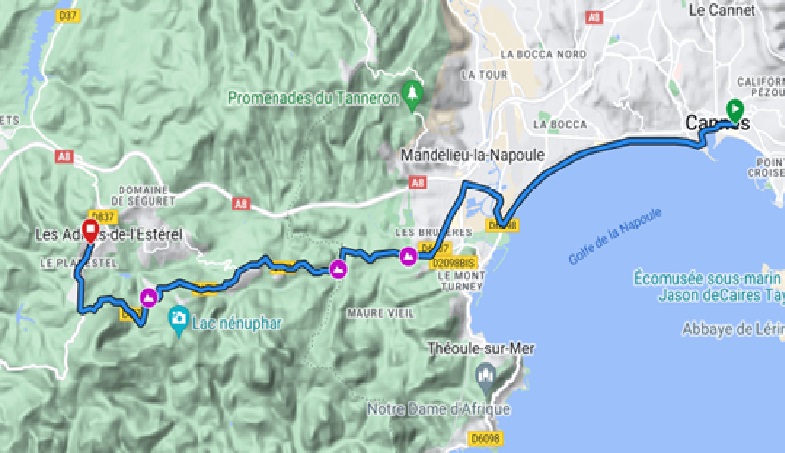Click the Promenades du Tanneron label text
785x453 pixels.
[x=313, y=98]
